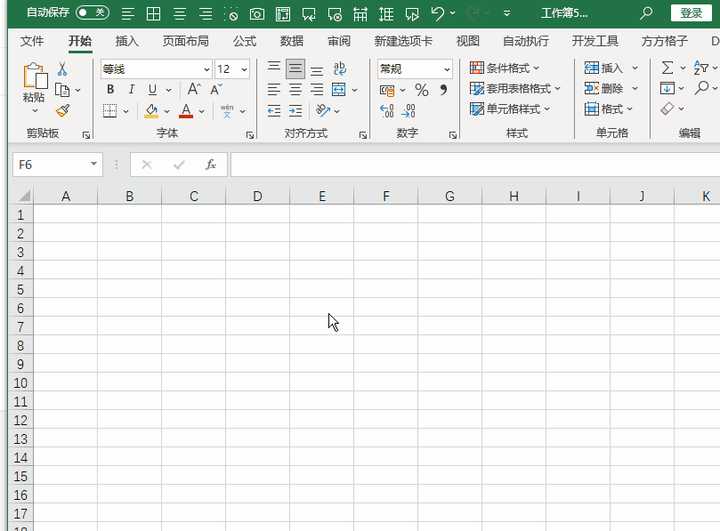Click the insert function fx icon
Viewport: 720px width, 531px height.
click(211, 164)
